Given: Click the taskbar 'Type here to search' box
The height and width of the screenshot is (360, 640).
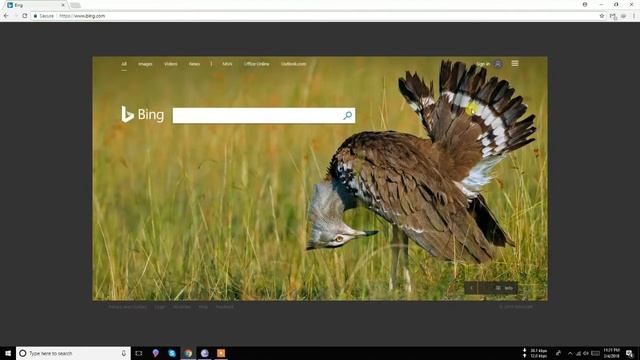Looking at the screenshot, I should click(x=73, y=353).
